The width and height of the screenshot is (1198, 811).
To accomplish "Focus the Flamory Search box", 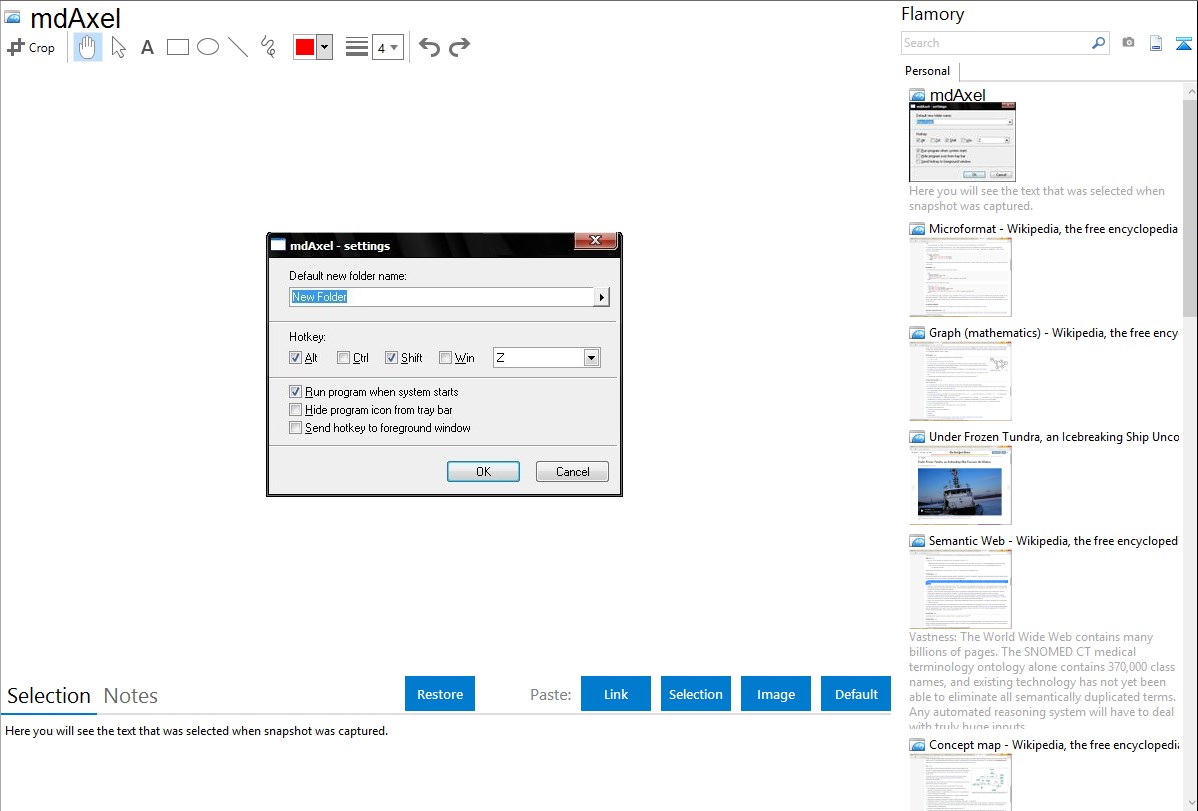I will [x=996, y=43].
